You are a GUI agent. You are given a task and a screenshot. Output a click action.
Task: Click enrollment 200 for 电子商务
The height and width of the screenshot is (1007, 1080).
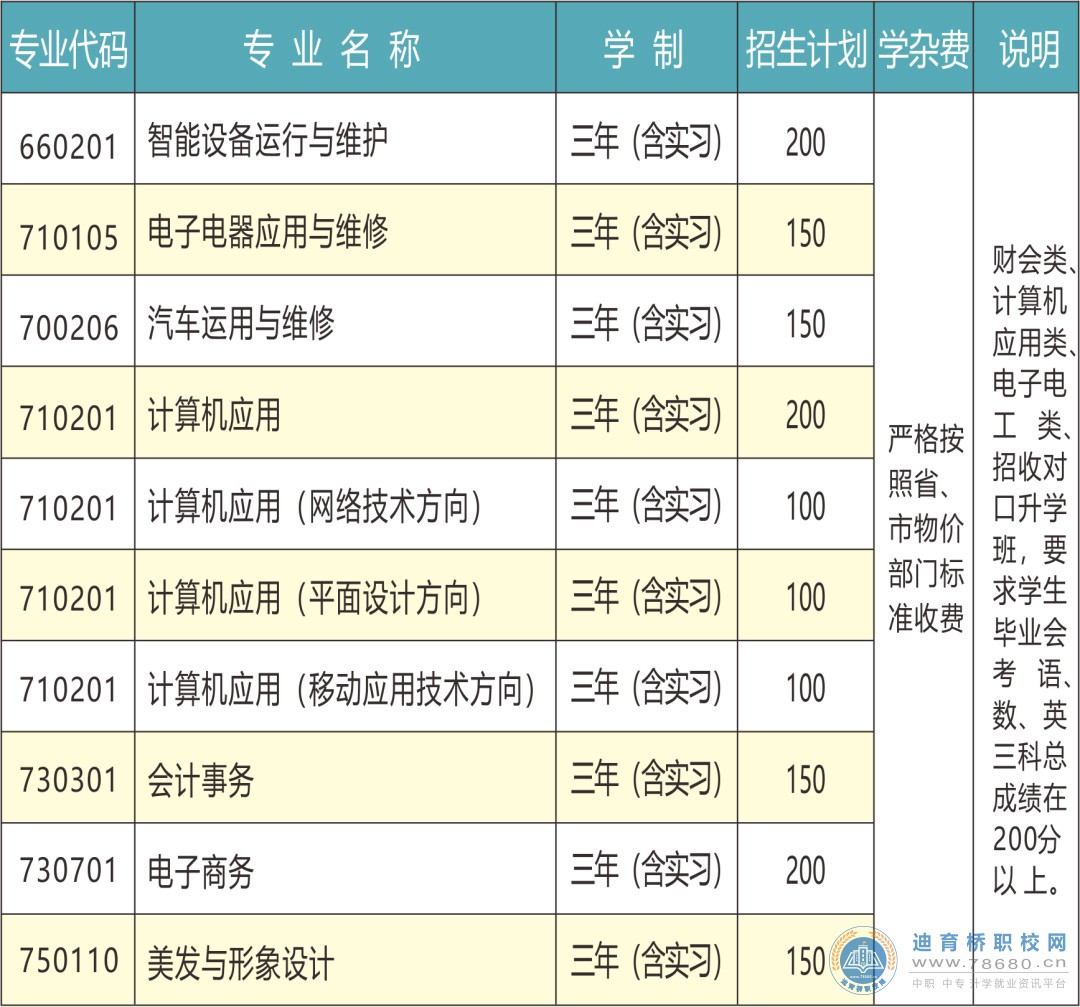coord(805,871)
